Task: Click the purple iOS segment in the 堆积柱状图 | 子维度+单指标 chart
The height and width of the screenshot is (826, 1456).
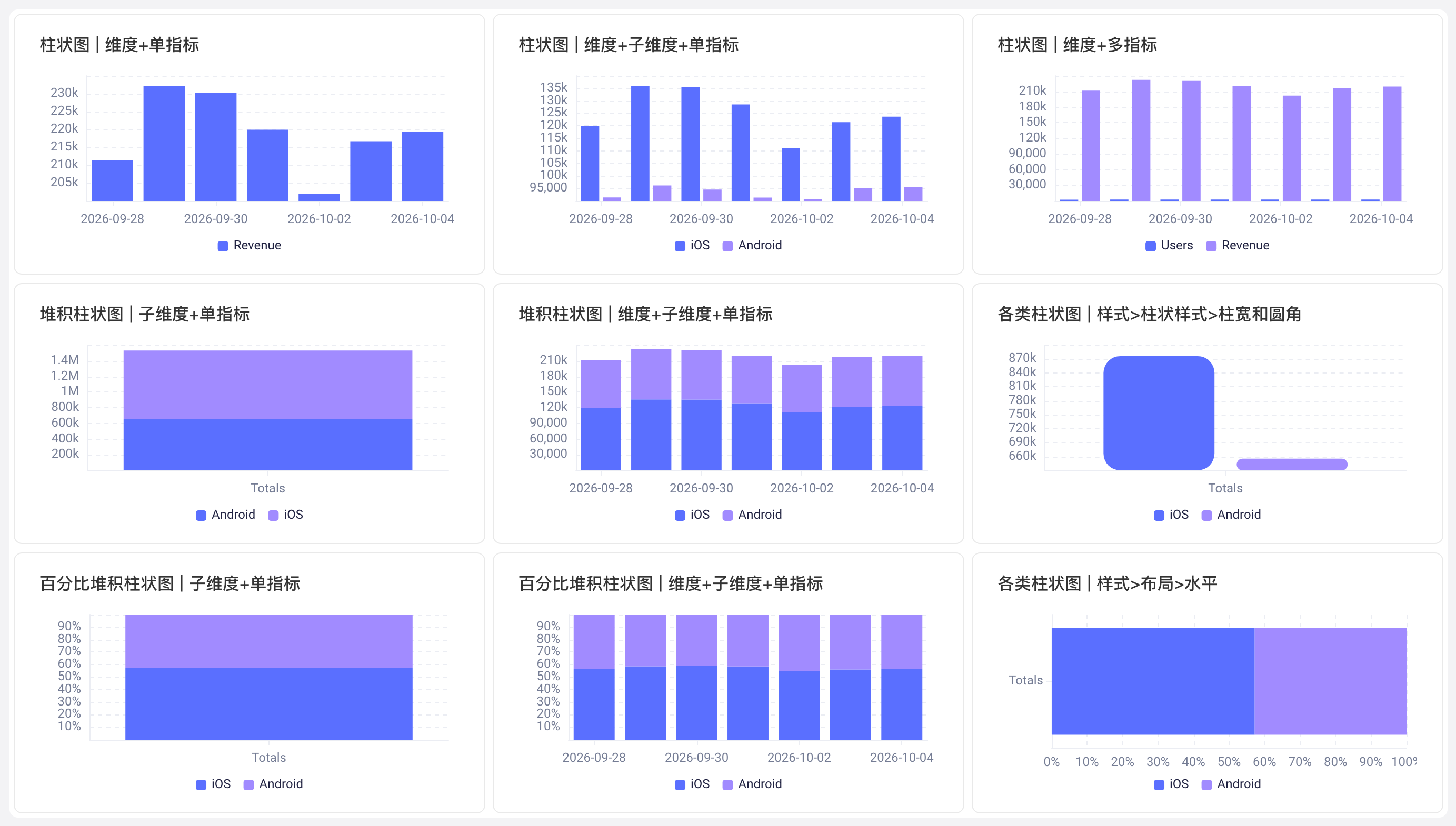Action: tap(268, 385)
